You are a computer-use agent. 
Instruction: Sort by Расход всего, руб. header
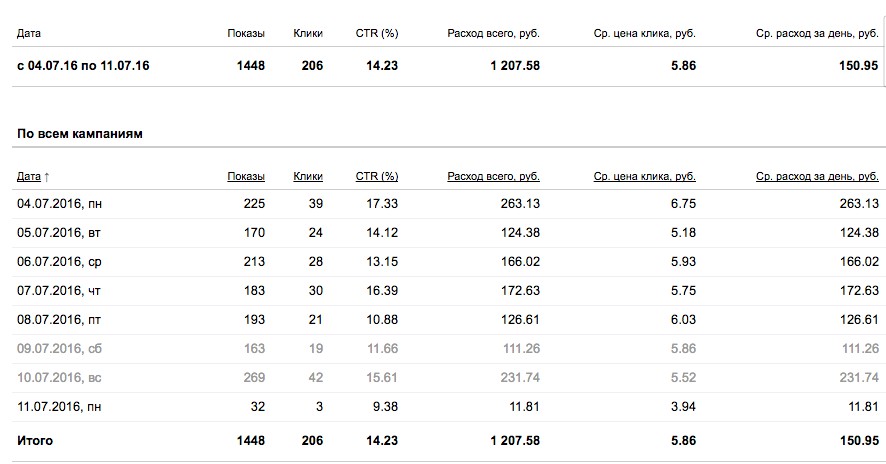(493, 177)
